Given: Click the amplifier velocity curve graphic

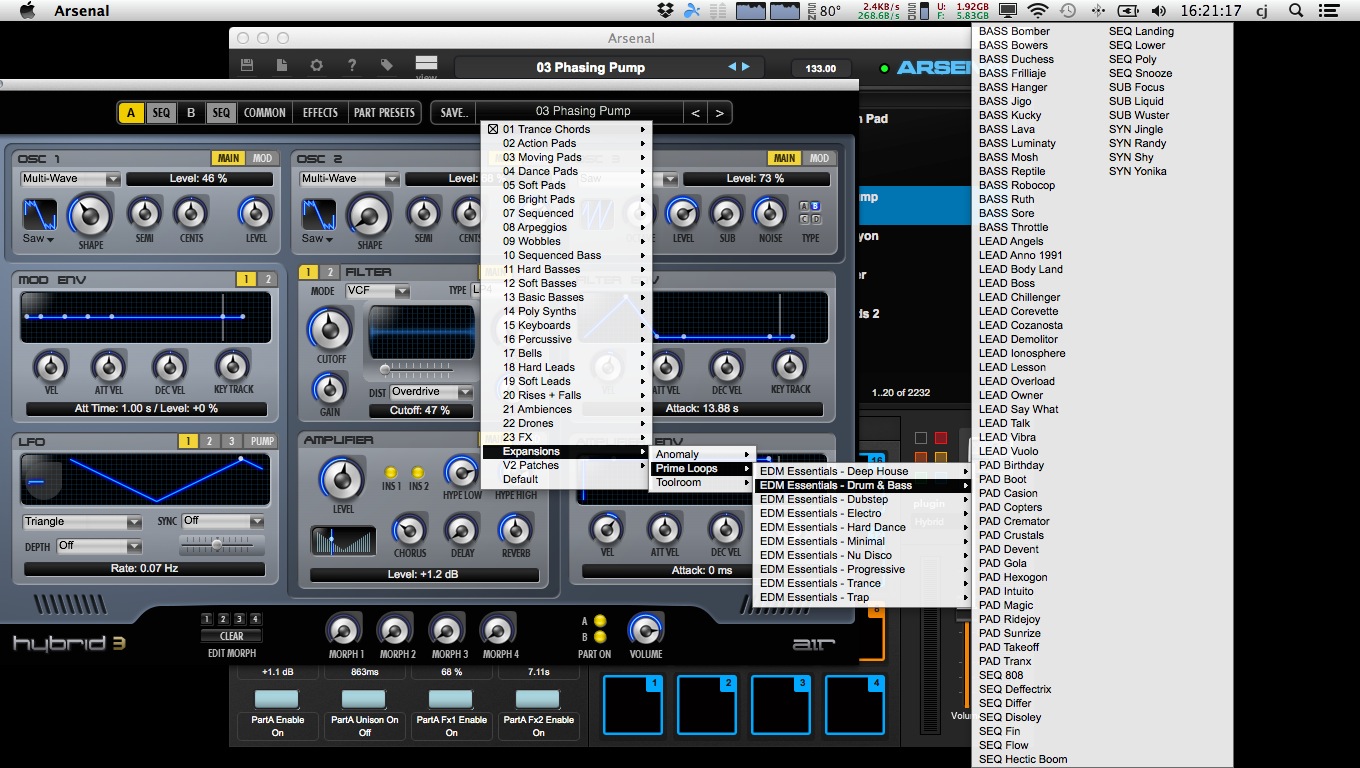Looking at the screenshot, I should point(343,541).
